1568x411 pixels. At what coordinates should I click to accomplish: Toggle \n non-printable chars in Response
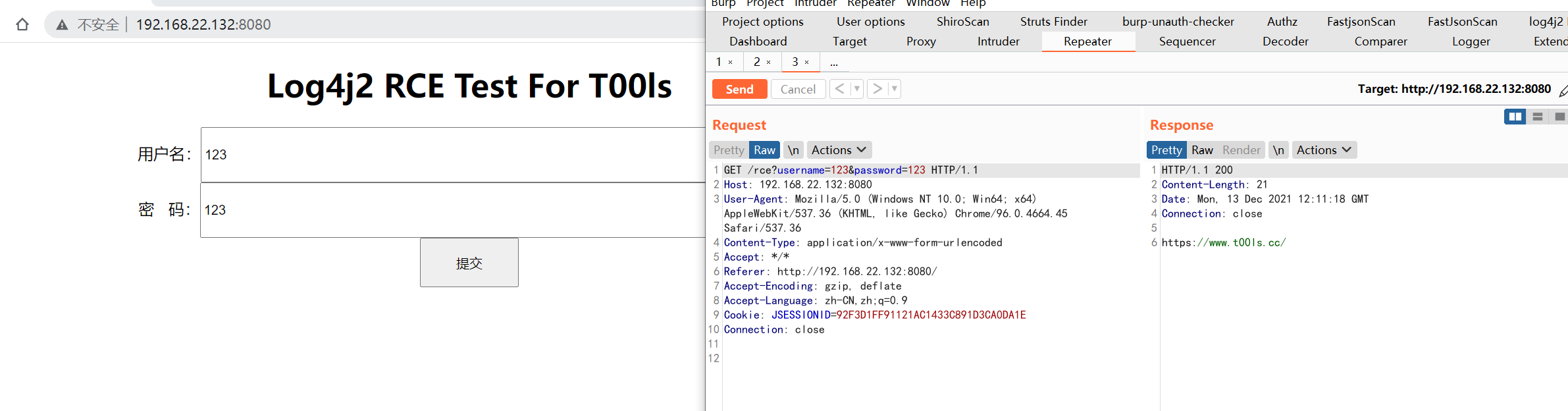[1278, 150]
